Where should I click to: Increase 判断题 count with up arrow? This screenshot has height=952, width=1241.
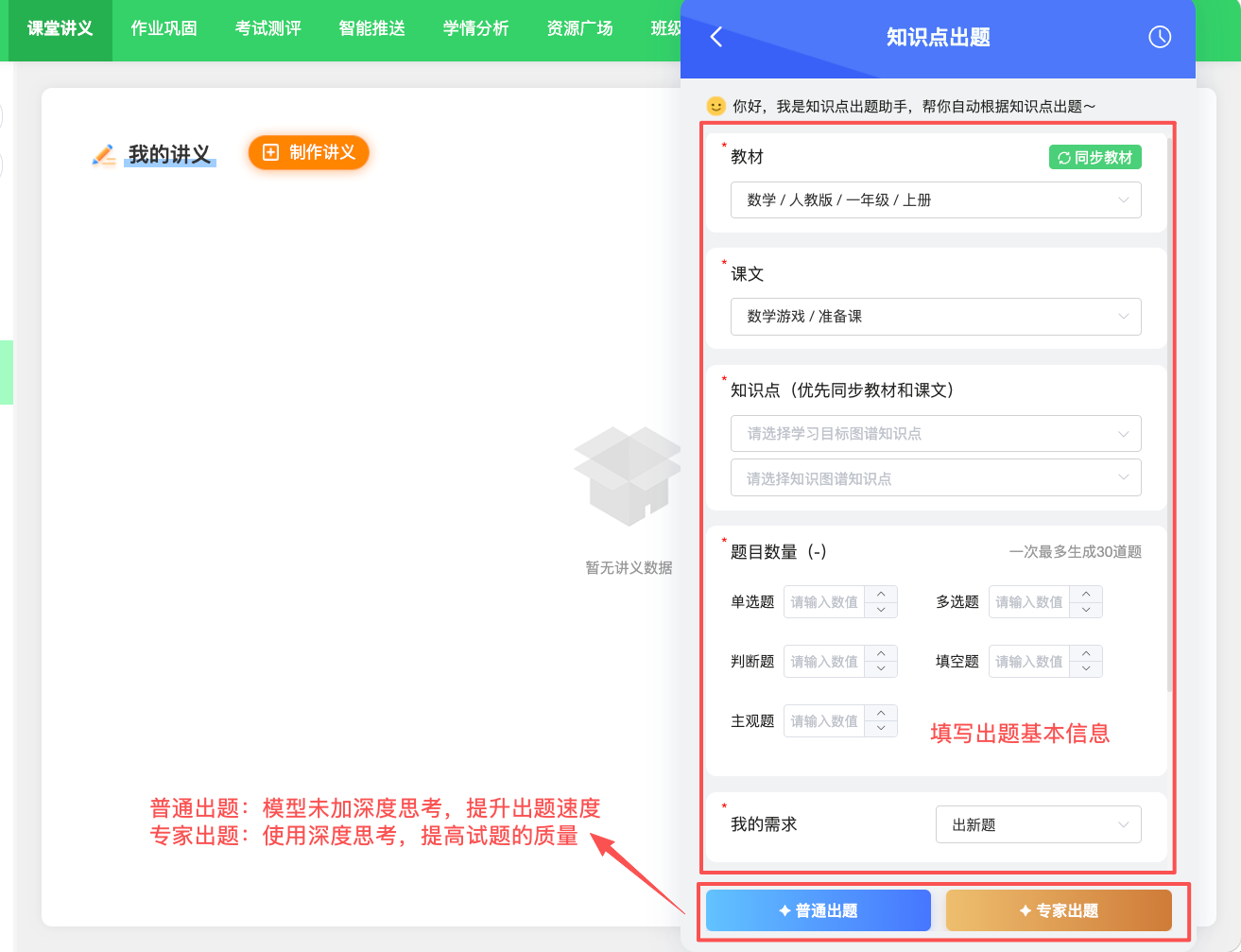click(x=881, y=653)
